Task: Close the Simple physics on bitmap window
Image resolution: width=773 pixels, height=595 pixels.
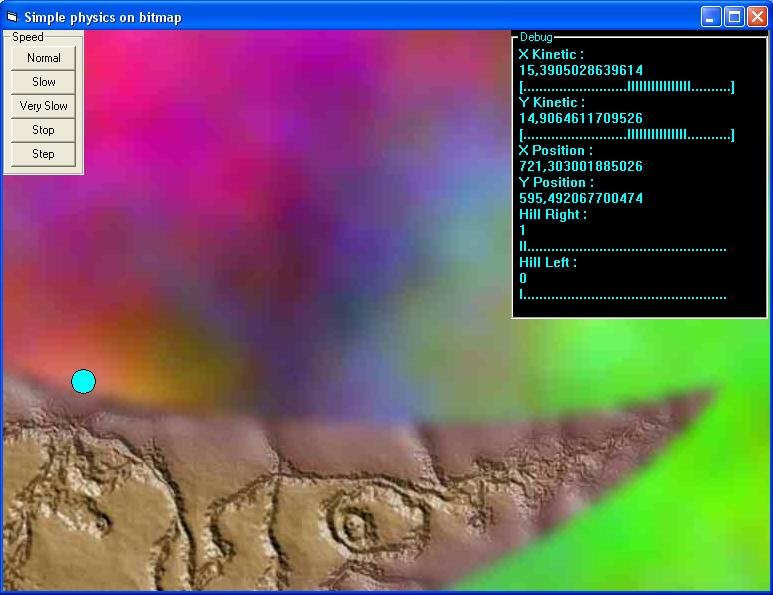Action: point(756,16)
